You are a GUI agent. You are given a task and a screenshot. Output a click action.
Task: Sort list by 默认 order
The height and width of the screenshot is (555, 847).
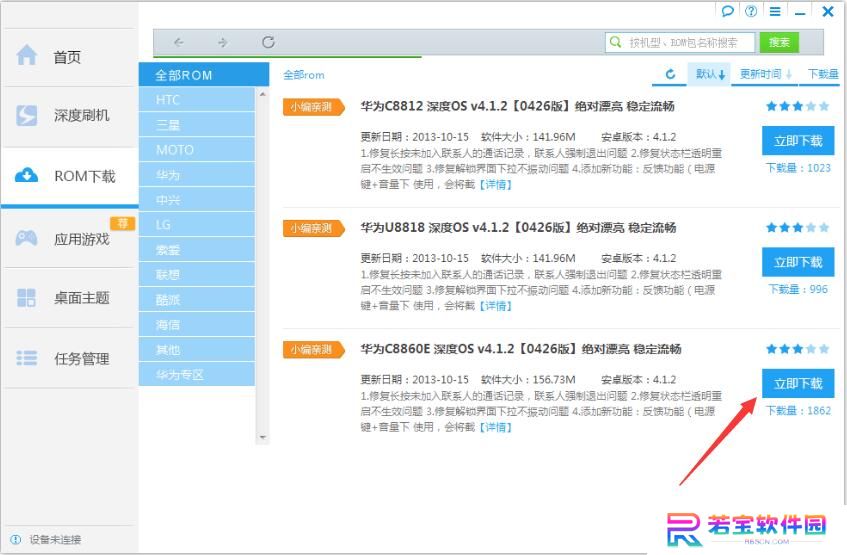(710, 74)
